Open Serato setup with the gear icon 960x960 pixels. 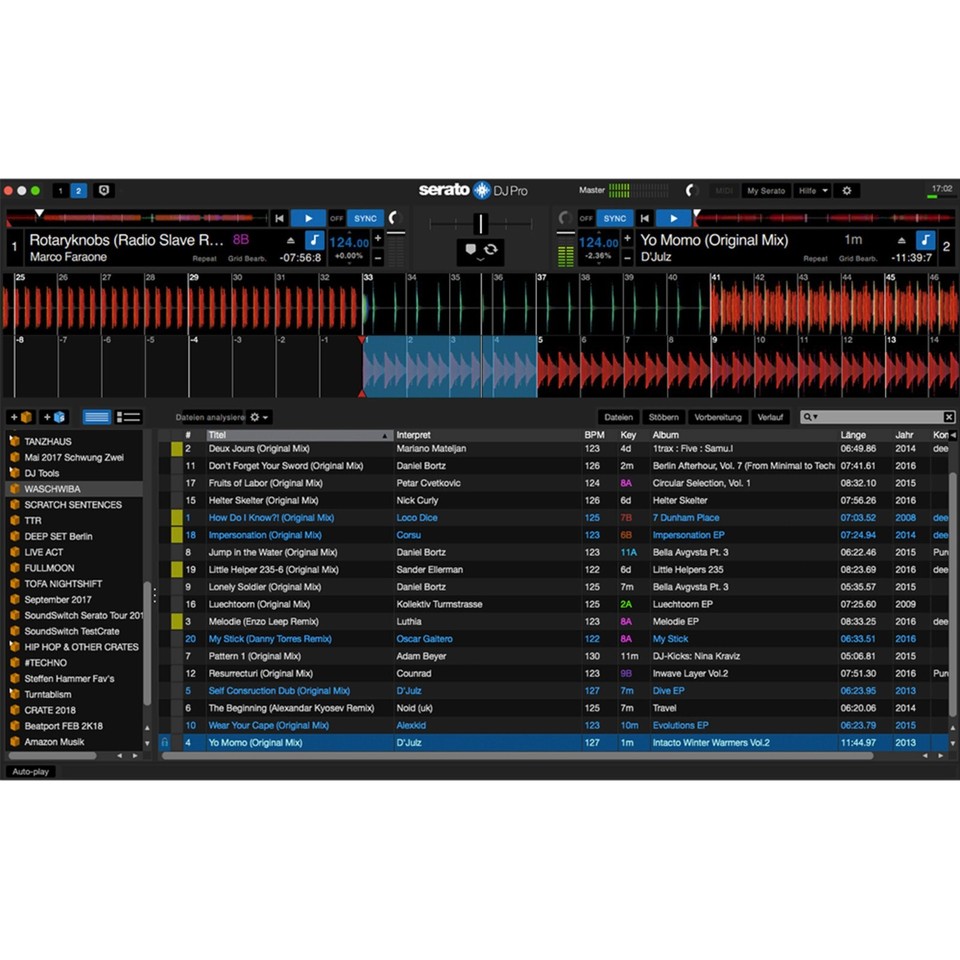[x=849, y=190]
